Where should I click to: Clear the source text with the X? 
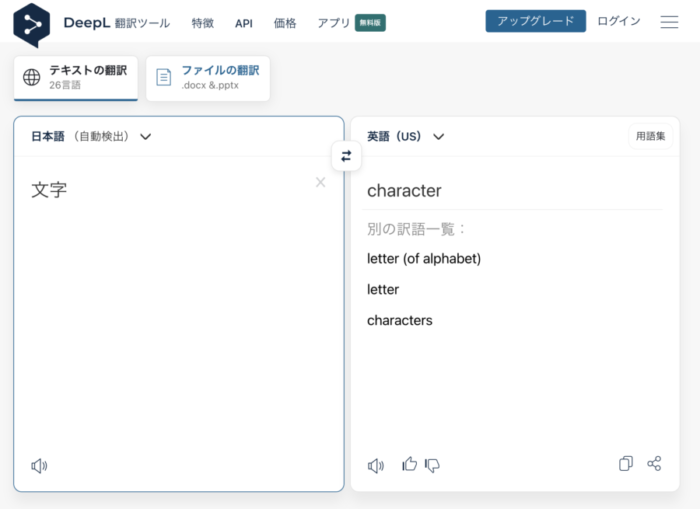pos(321,182)
